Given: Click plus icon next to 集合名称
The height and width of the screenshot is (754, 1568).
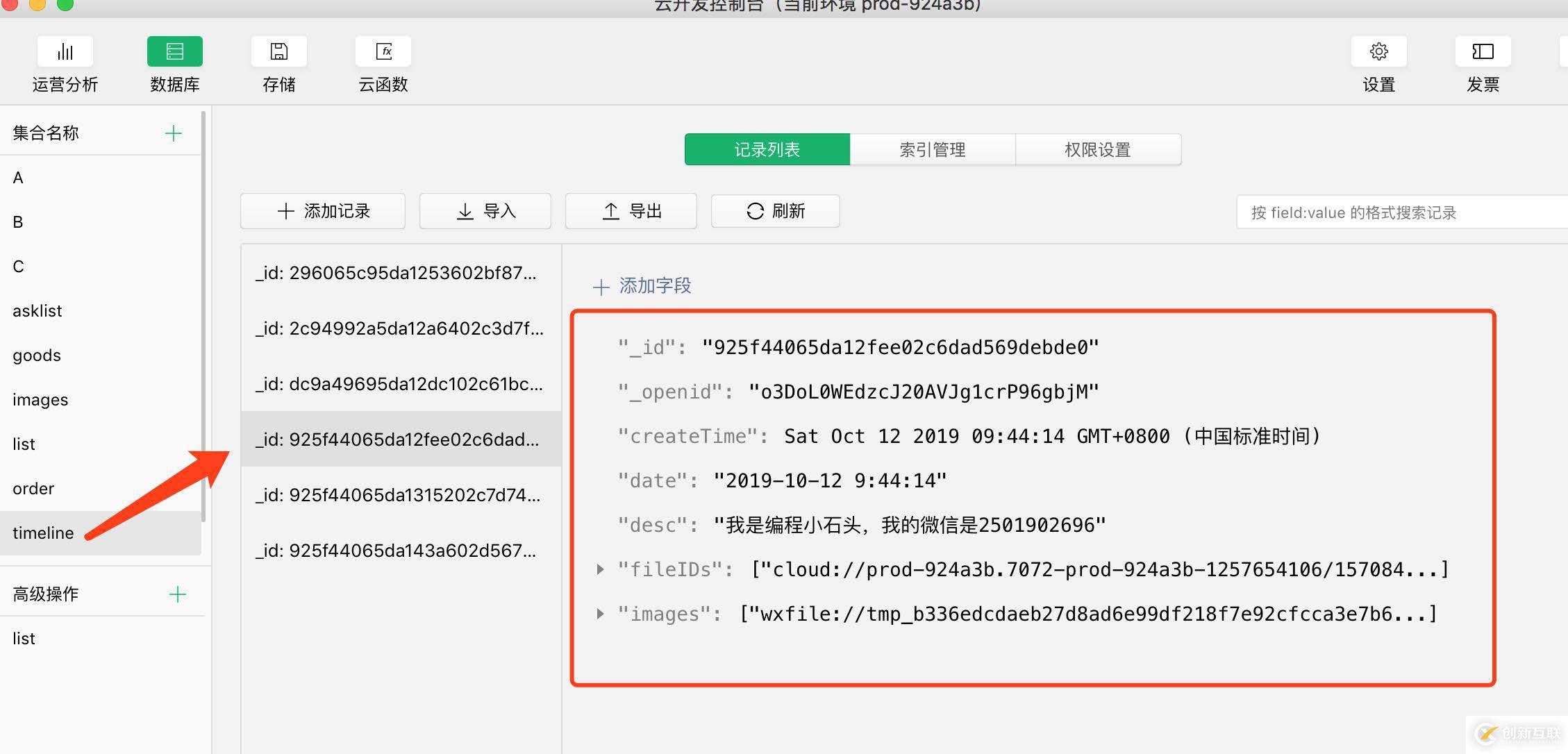Looking at the screenshot, I should (x=174, y=133).
